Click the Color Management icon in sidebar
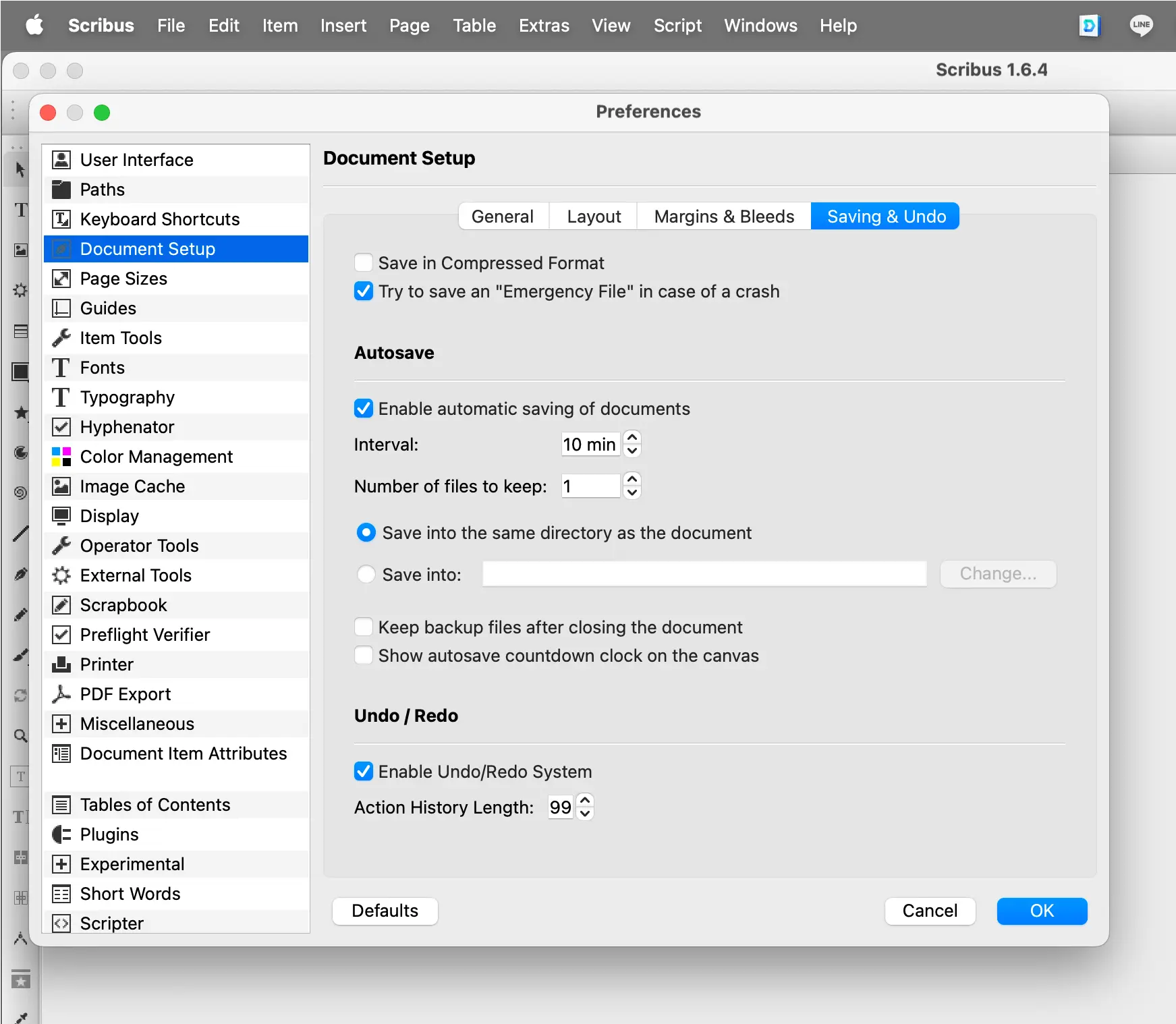1176x1024 pixels. pyautogui.click(x=61, y=457)
